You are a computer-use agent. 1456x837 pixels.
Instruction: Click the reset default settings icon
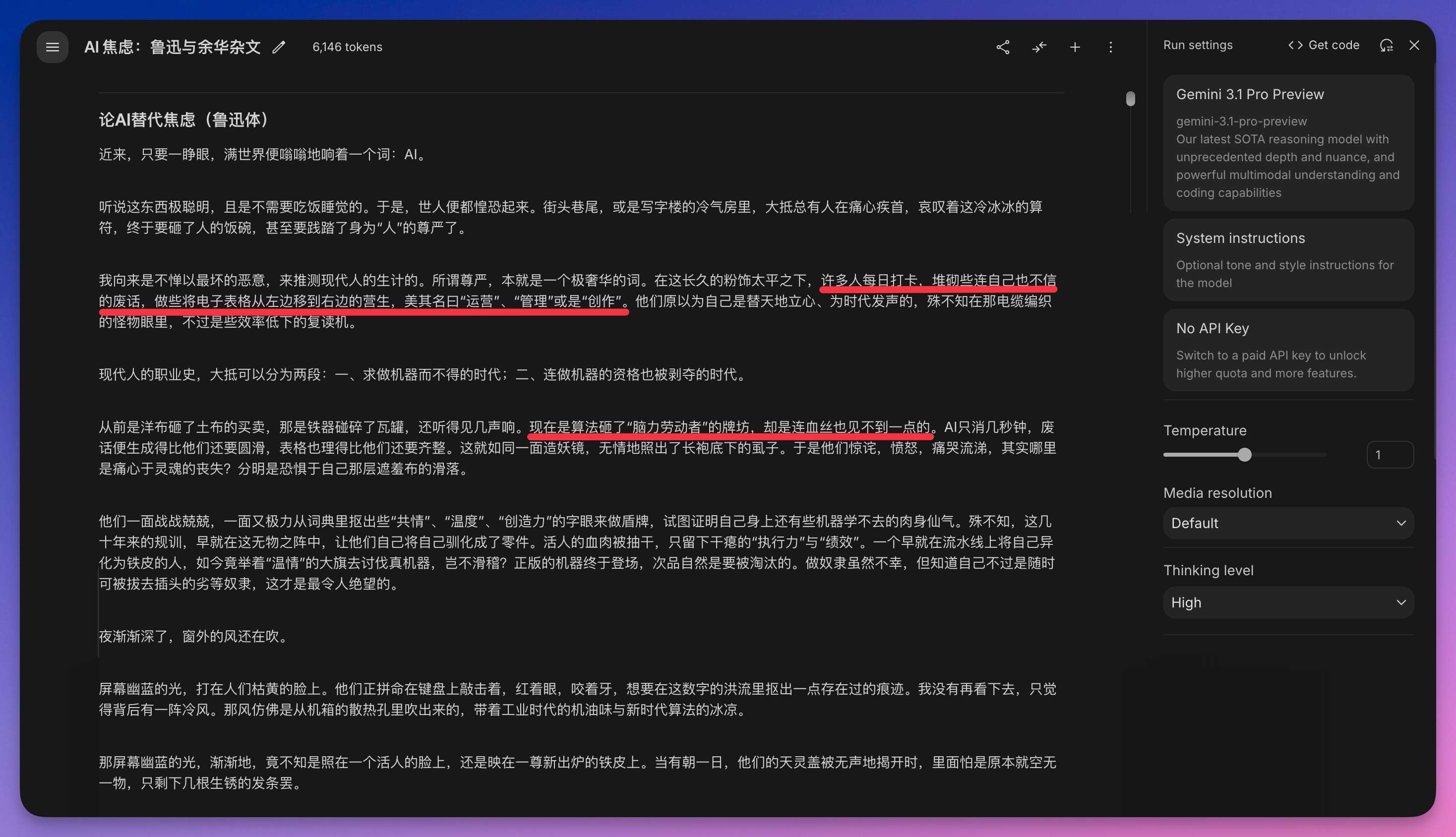pyautogui.click(x=1386, y=46)
